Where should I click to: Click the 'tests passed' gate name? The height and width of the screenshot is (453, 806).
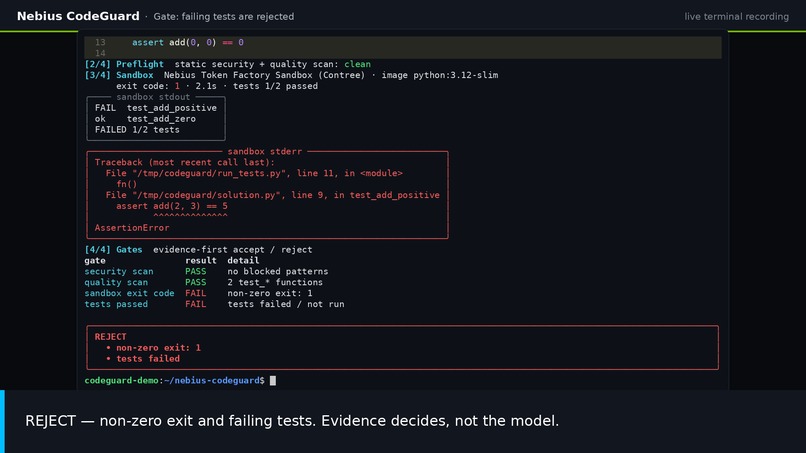[x=116, y=304]
